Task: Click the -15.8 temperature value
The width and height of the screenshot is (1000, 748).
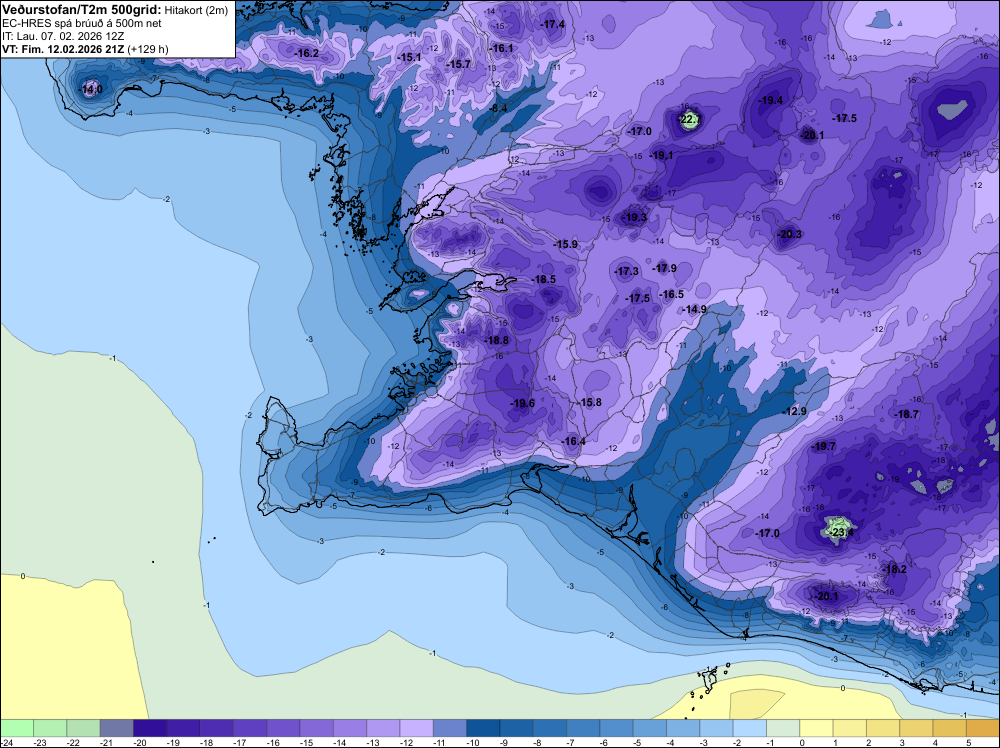Action: click(x=590, y=402)
